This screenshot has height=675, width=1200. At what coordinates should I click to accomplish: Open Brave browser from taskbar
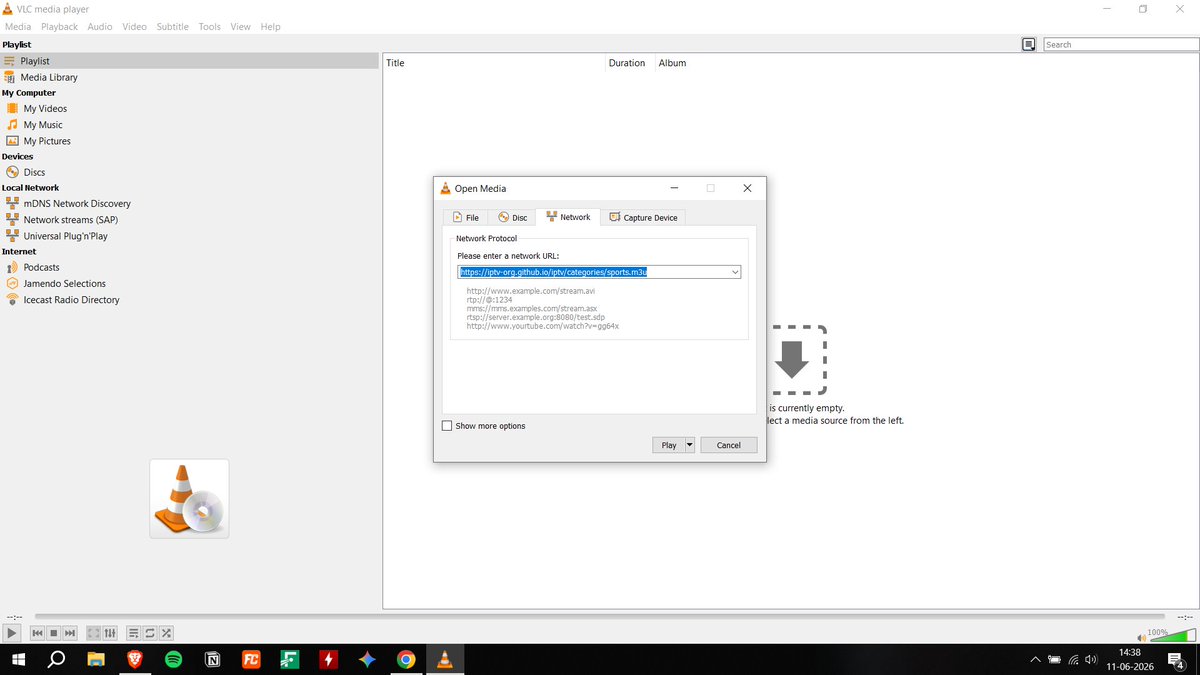pos(135,660)
